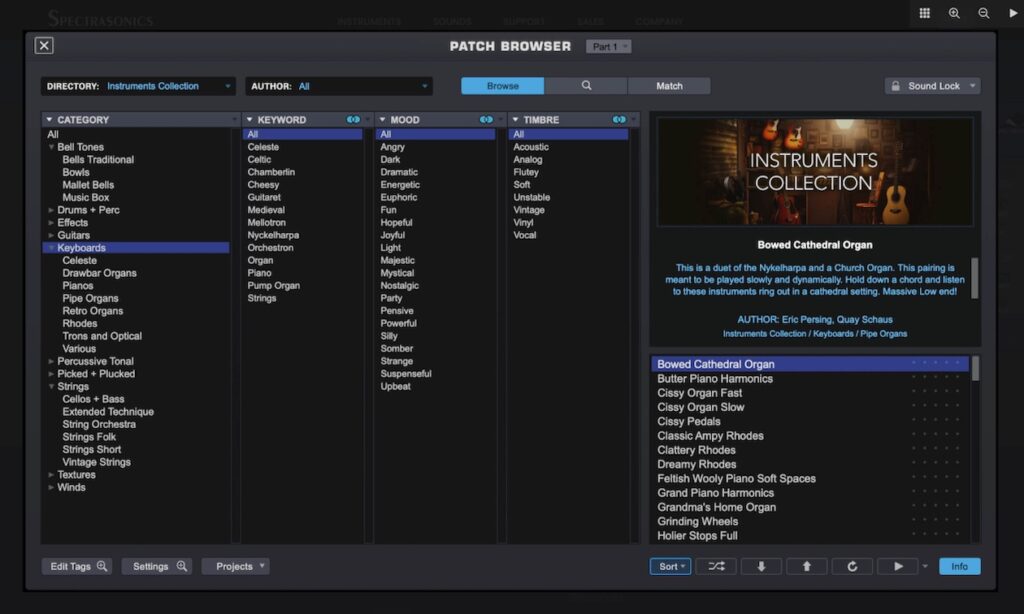Open the thumbnail grid view icon
Screen dimensions: 1024x614
click(x=925, y=13)
